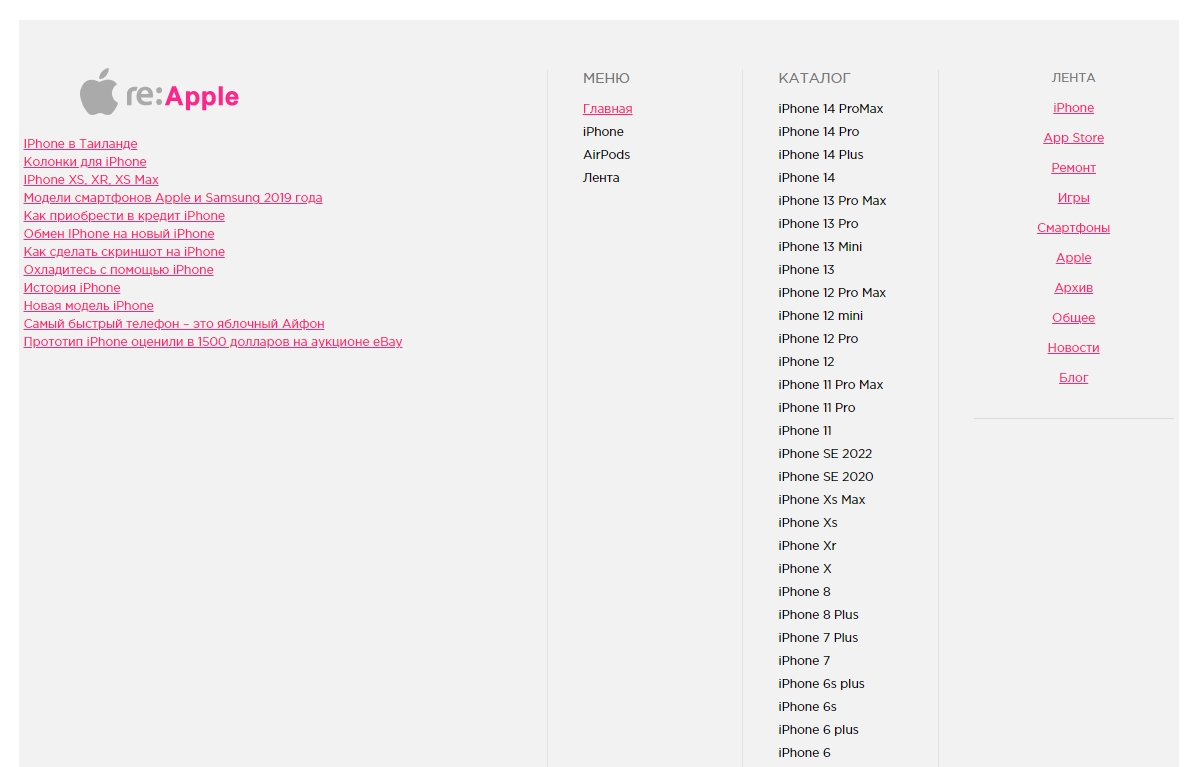Open iPhone SE 2020 catalog item
1195x767 pixels.
pos(825,477)
